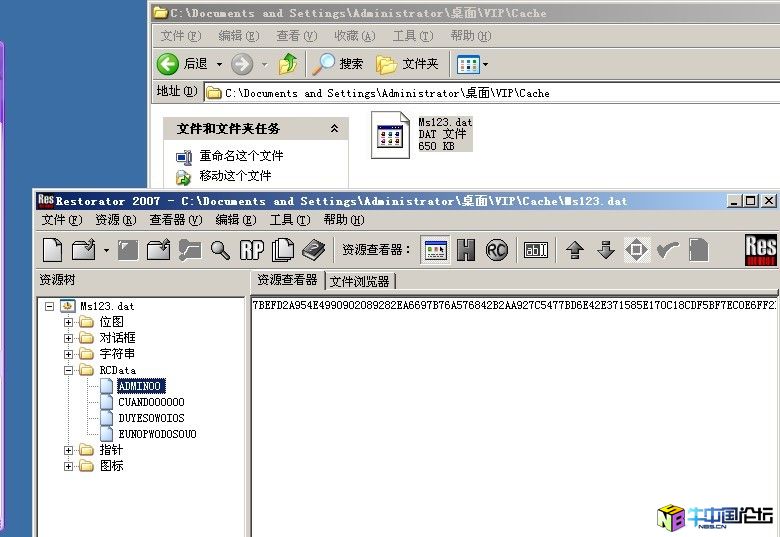Click the Save As icon in Restorator toolbar

click(x=159, y=250)
